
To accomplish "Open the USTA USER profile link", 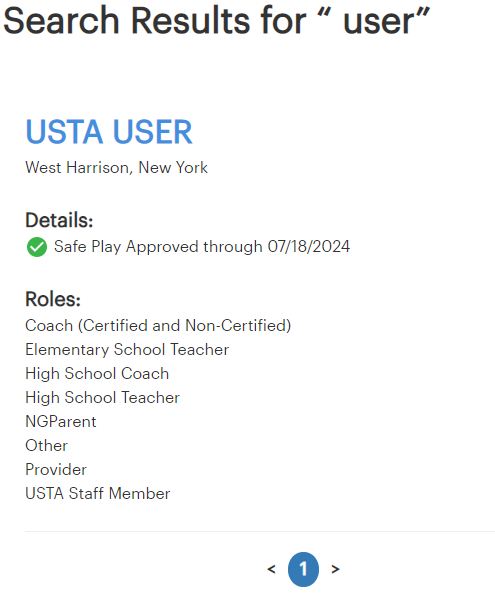I will coord(109,131).
